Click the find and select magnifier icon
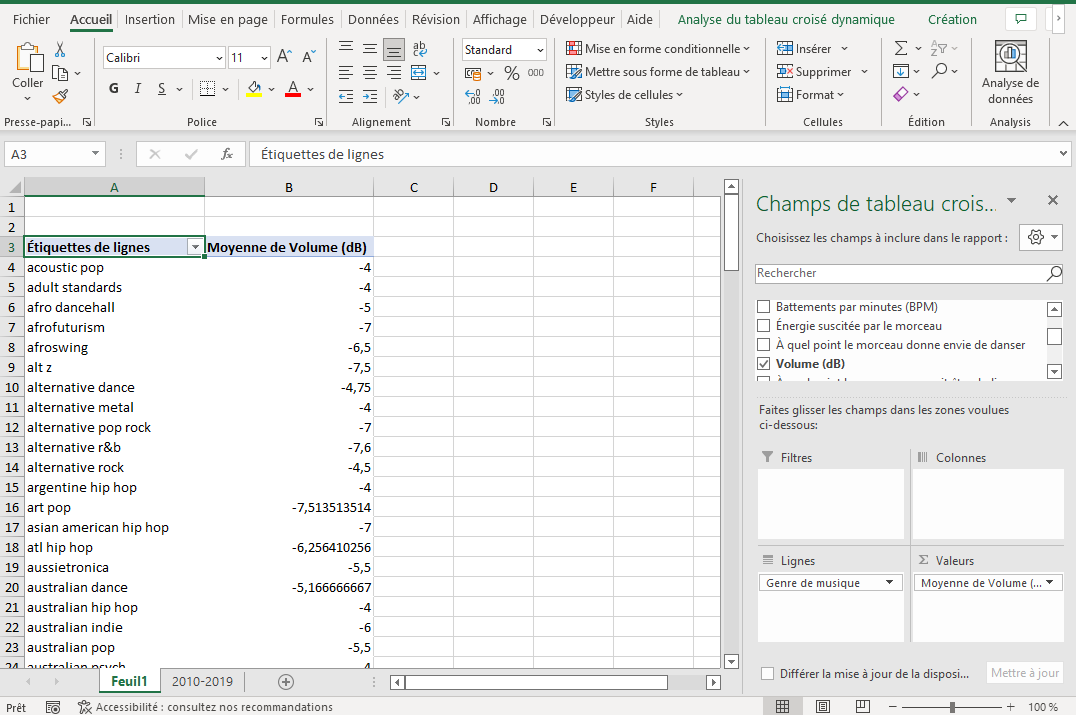 (x=939, y=71)
